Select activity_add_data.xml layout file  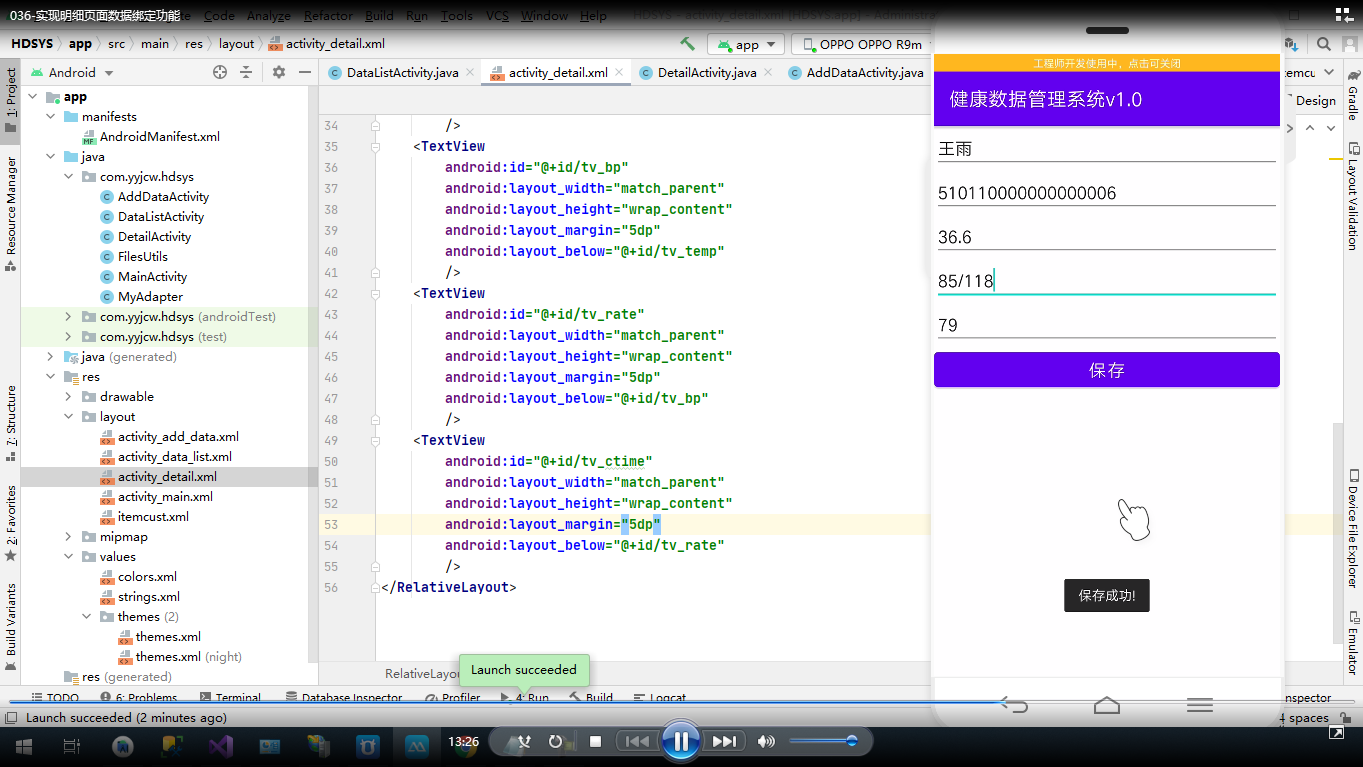177,437
